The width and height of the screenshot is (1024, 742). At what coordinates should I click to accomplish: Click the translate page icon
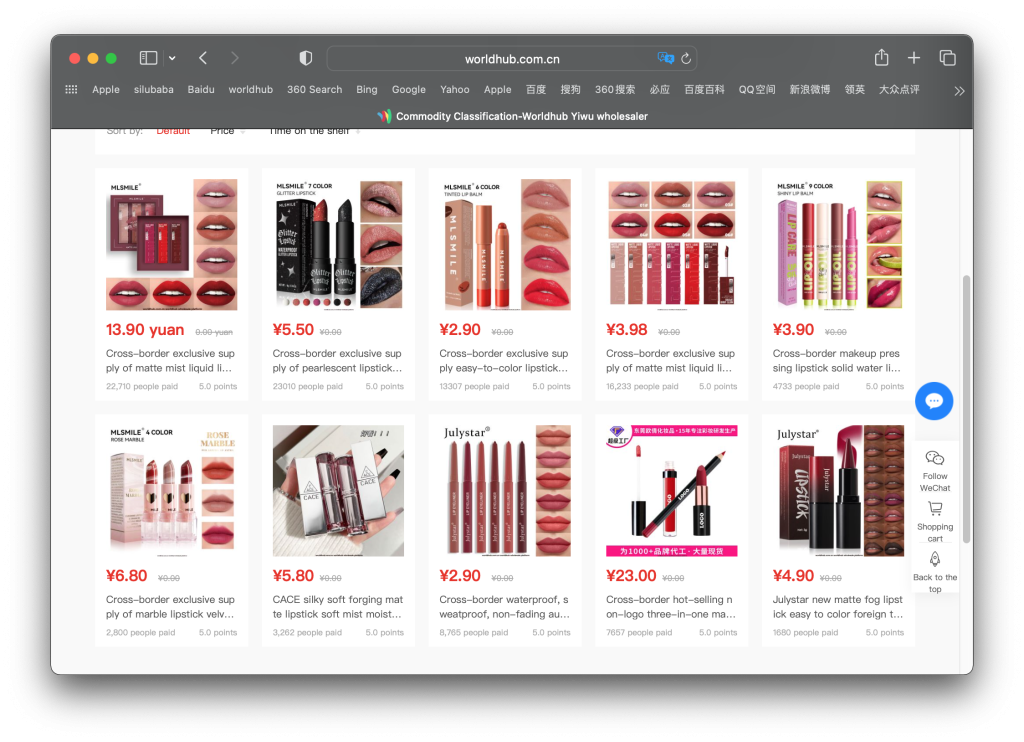665,58
